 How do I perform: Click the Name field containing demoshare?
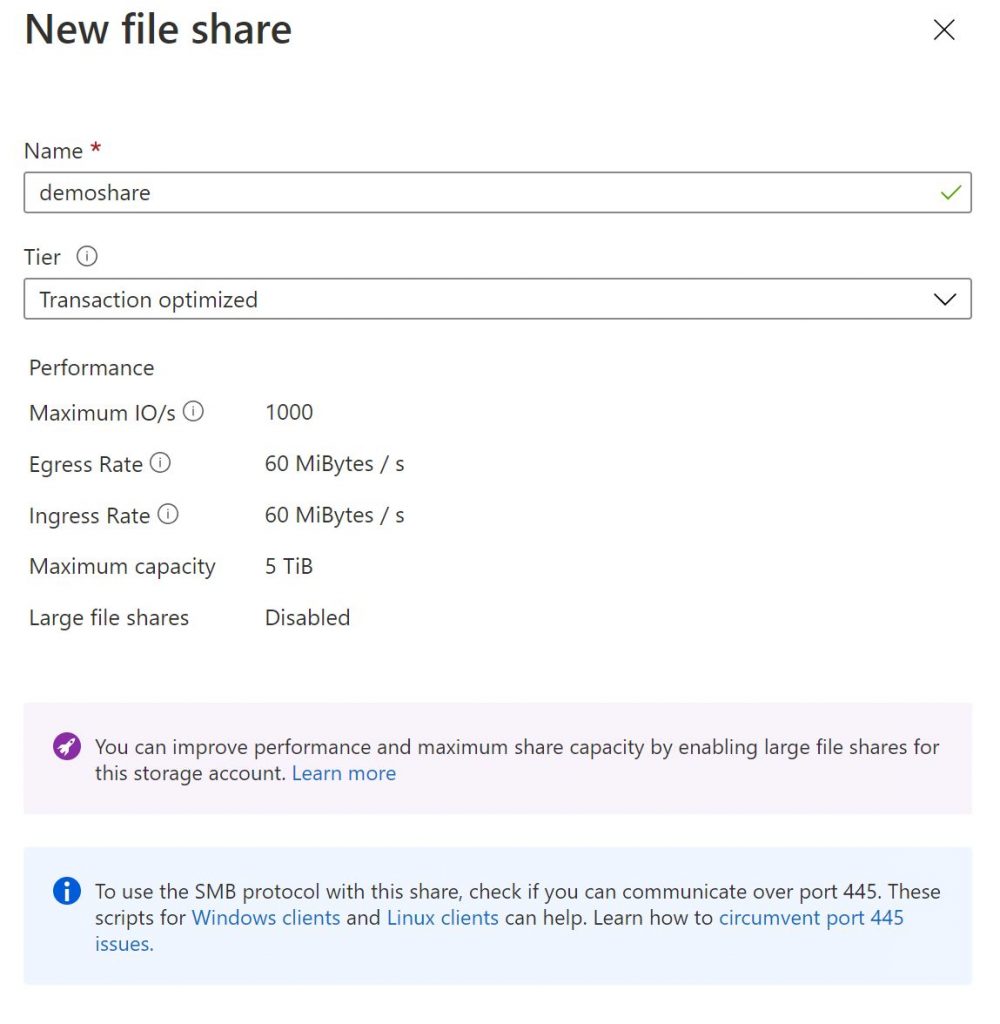[480, 193]
